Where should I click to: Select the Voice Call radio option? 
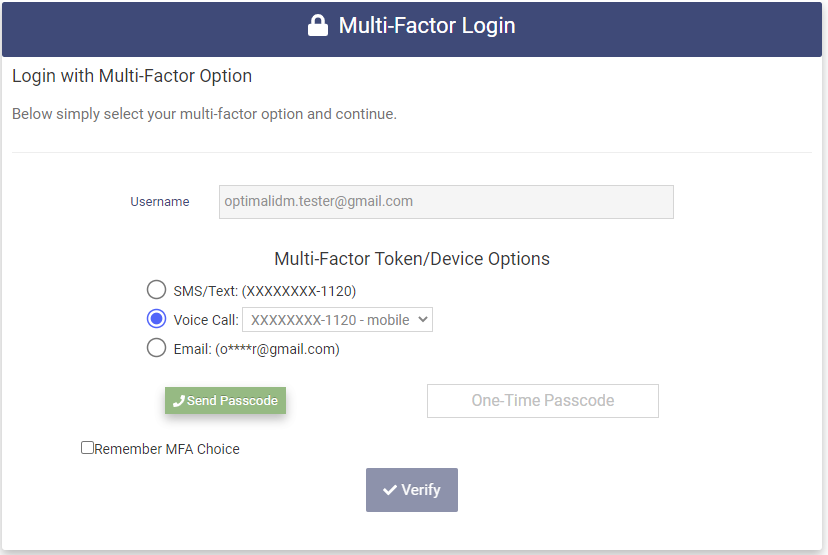pos(156,319)
